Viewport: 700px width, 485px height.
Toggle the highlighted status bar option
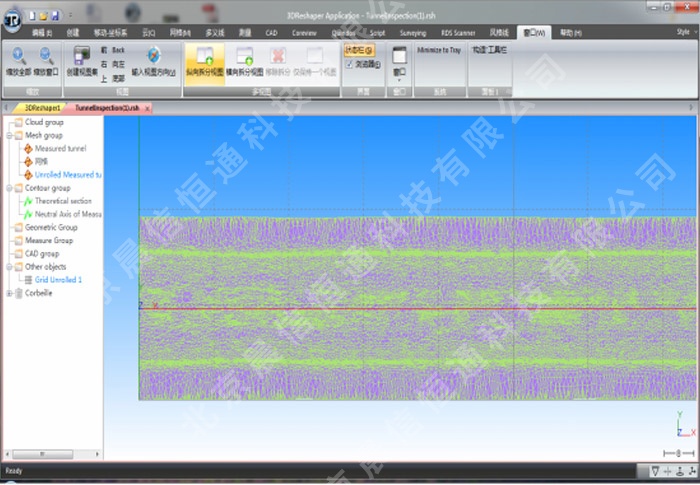pos(359,50)
